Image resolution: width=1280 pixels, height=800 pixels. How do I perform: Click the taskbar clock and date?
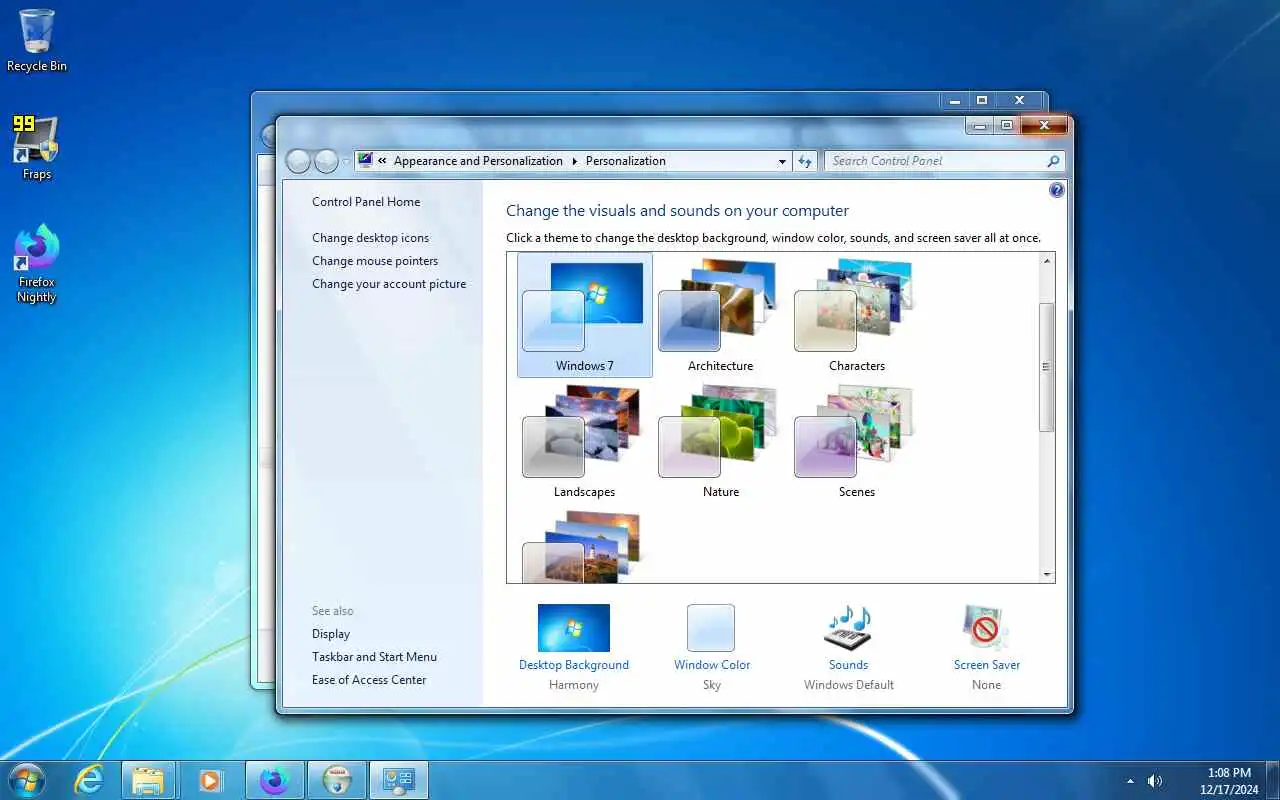click(1229, 781)
